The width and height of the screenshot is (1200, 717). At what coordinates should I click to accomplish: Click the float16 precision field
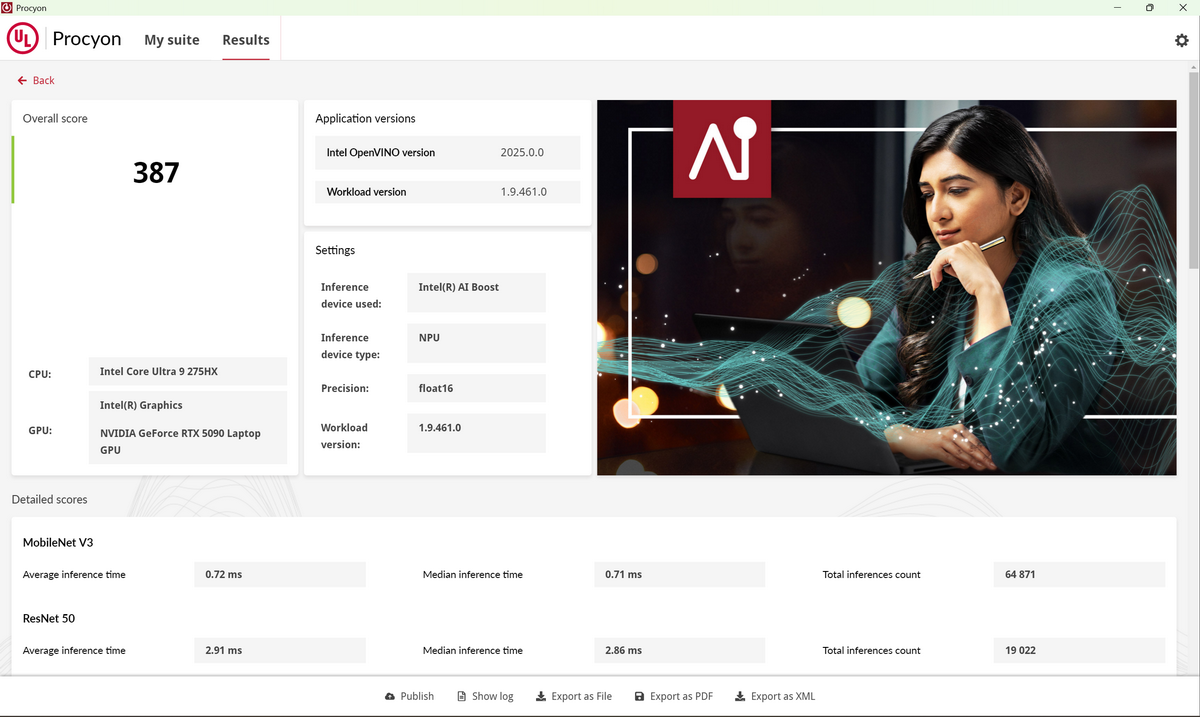click(x=476, y=388)
